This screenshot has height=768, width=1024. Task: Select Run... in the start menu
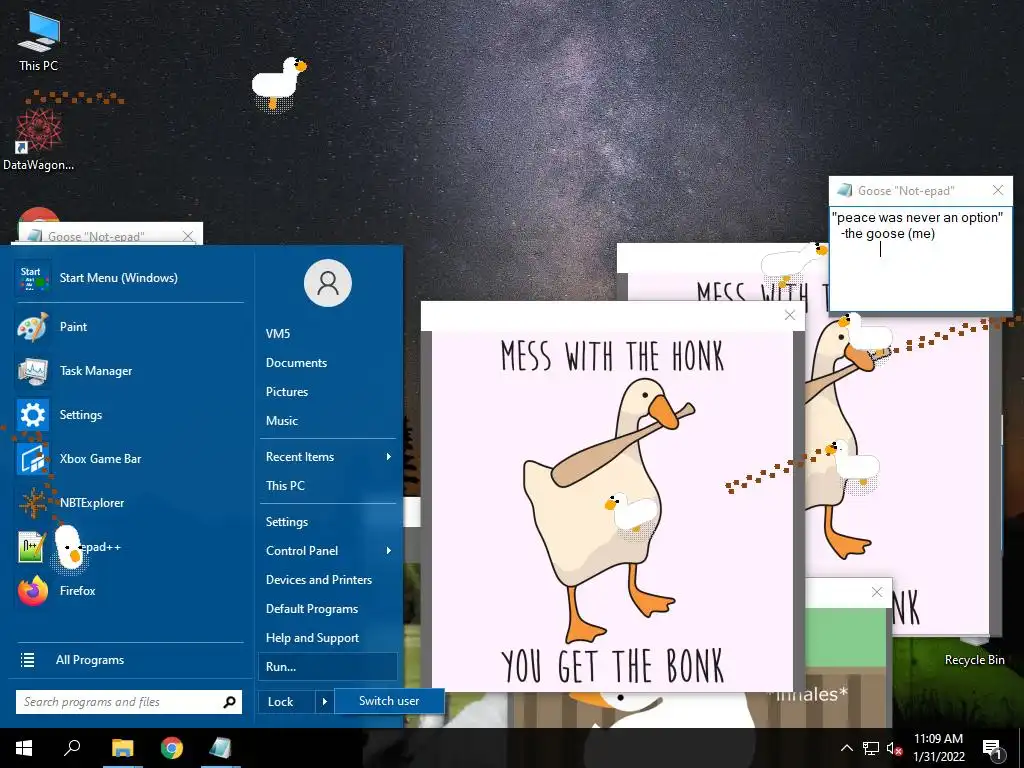click(x=328, y=667)
